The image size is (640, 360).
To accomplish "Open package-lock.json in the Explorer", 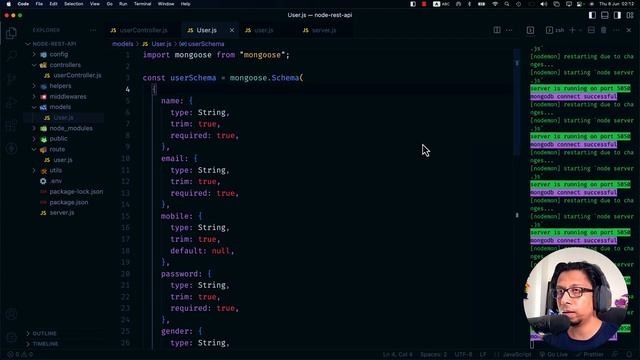I will click(x=64, y=191).
